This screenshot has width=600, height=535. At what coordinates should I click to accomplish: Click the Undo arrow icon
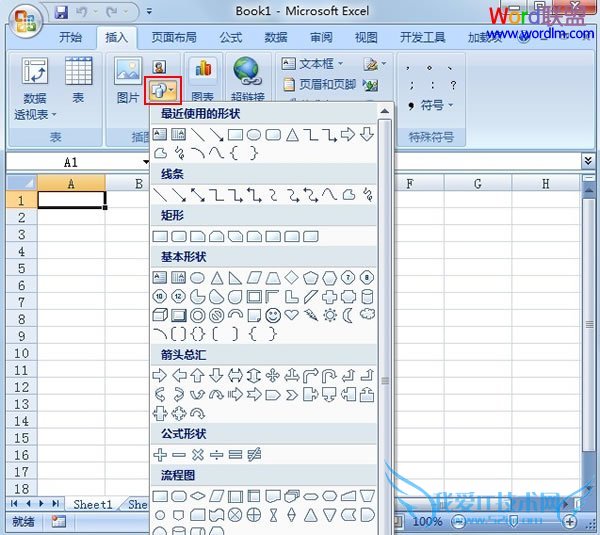[x=82, y=12]
